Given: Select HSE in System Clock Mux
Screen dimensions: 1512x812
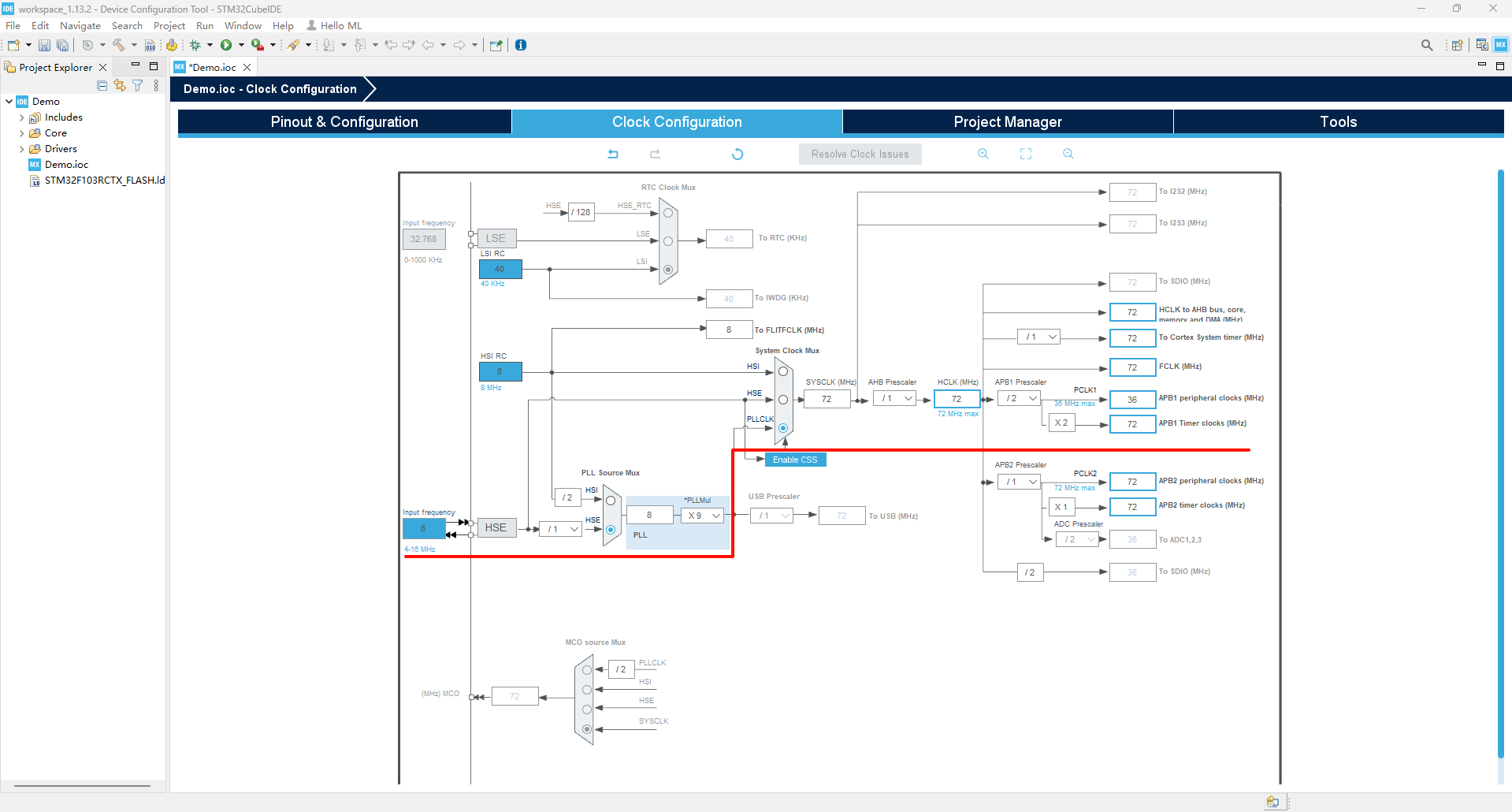Looking at the screenshot, I should pyautogui.click(x=783, y=400).
